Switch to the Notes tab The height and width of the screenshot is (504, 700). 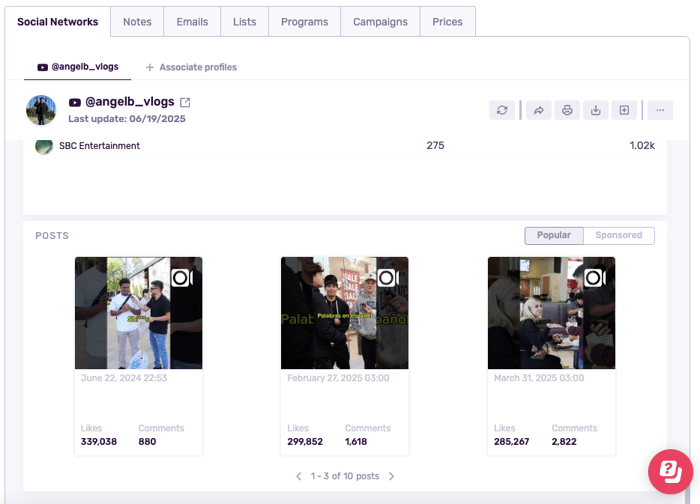(137, 22)
